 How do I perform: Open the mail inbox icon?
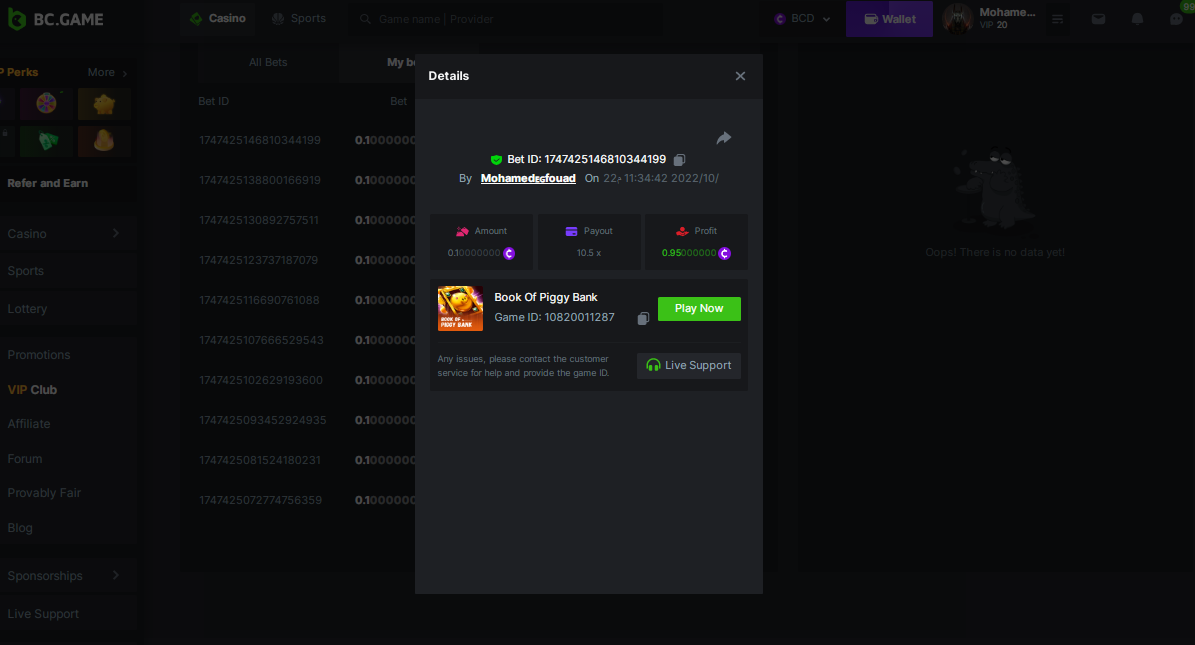(x=1098, y=19)
